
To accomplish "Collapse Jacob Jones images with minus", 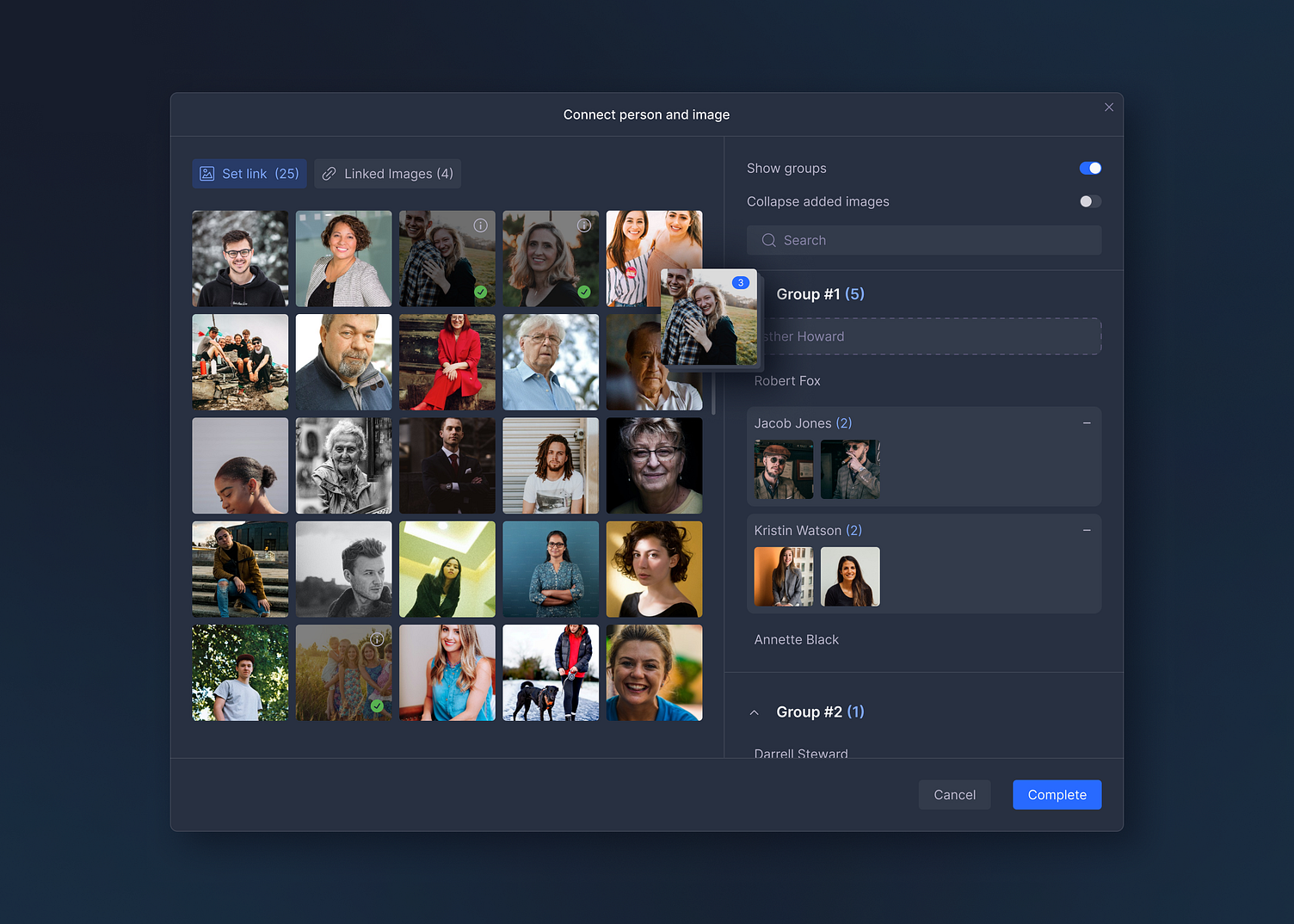I will 1087,423.
